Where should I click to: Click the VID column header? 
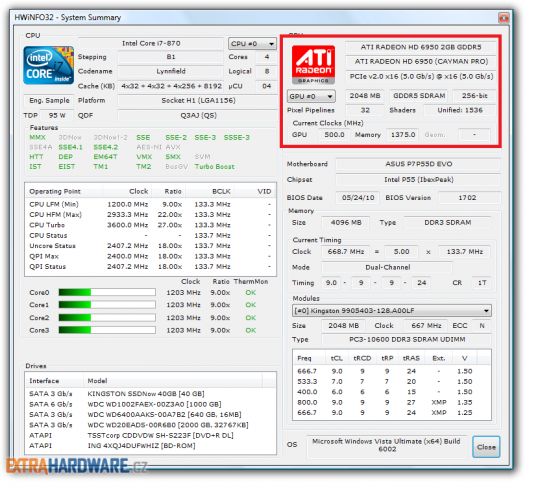coord(255,191)
